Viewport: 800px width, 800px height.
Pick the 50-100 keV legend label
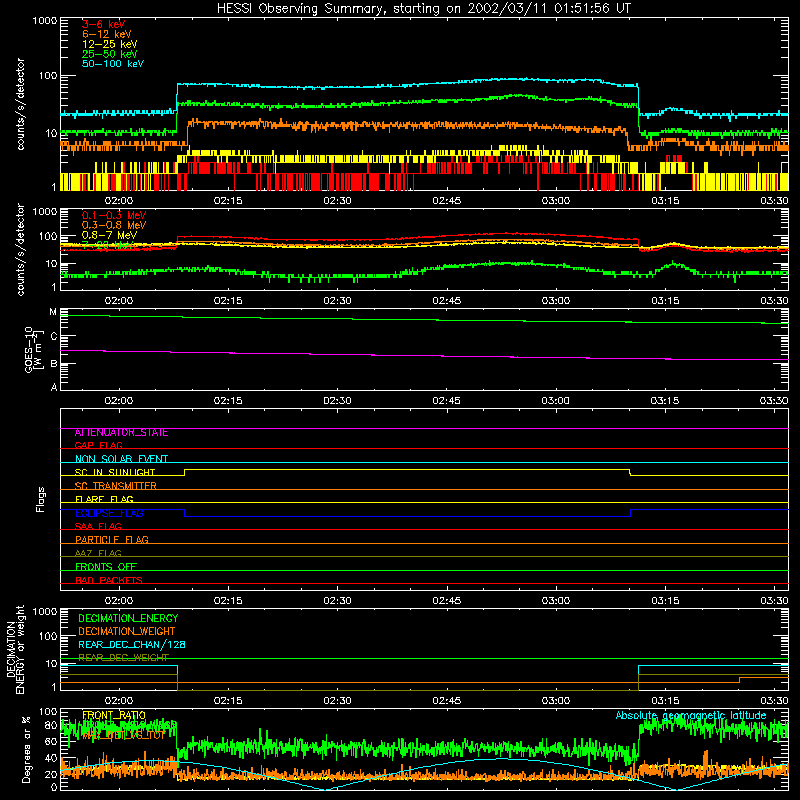pyautogui.click(x=113, y=64)
